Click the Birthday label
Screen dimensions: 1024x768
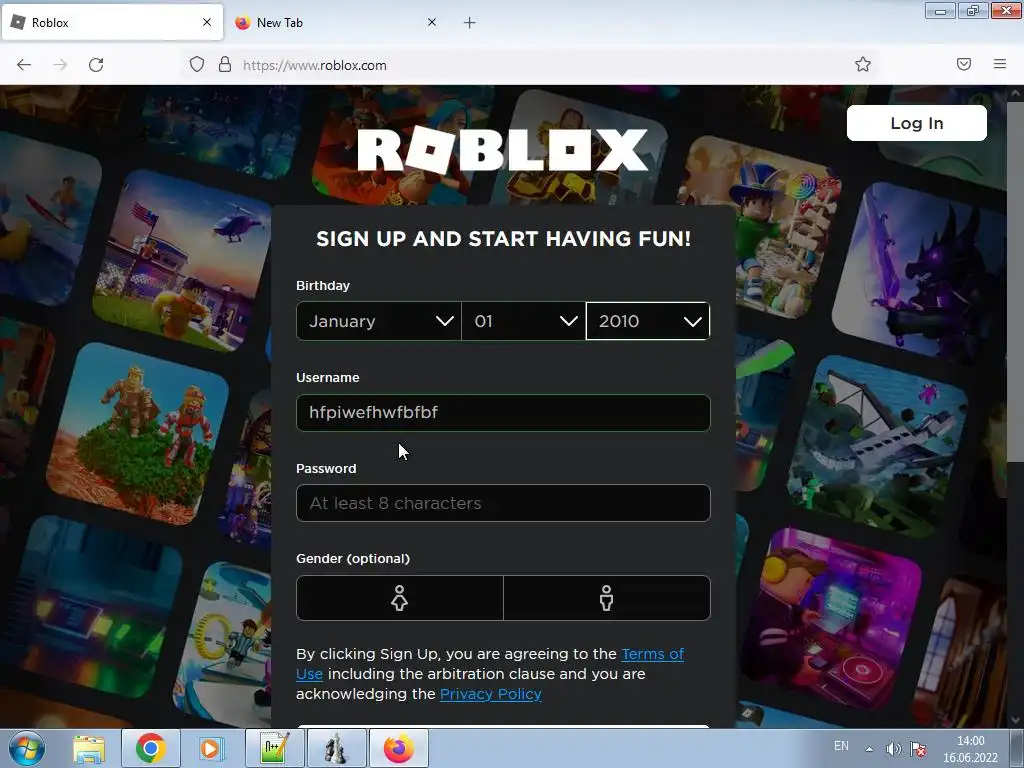point(323,285)
